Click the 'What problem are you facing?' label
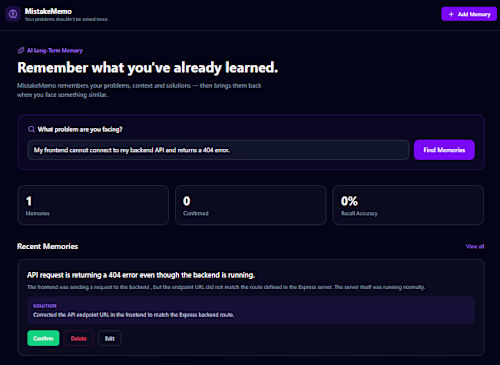The width and height of the screenshot is (500, 365). click(80, 129)
